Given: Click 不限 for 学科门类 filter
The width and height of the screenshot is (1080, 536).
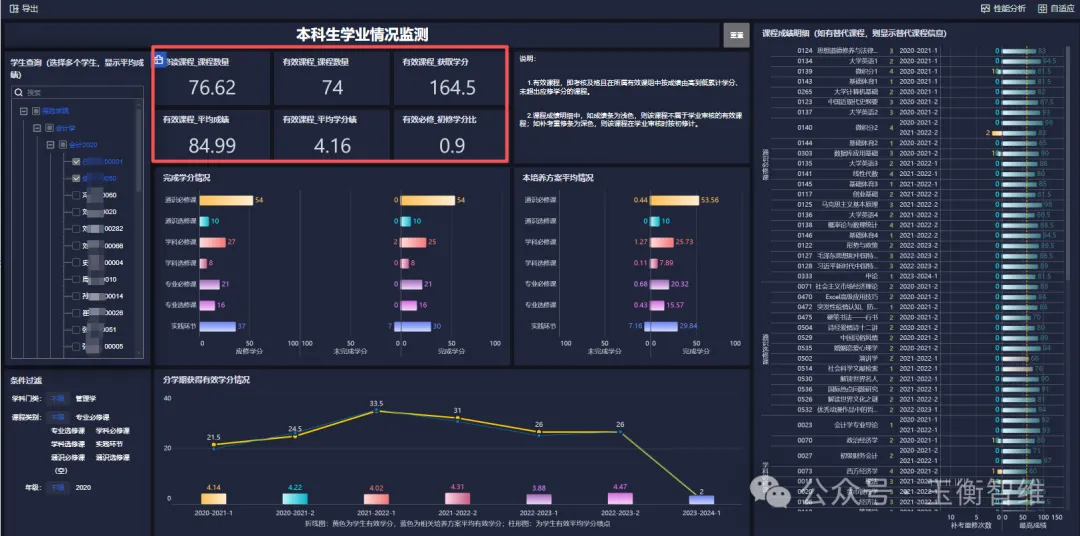Looking at the screenshot, I should (x=57, y=398).
